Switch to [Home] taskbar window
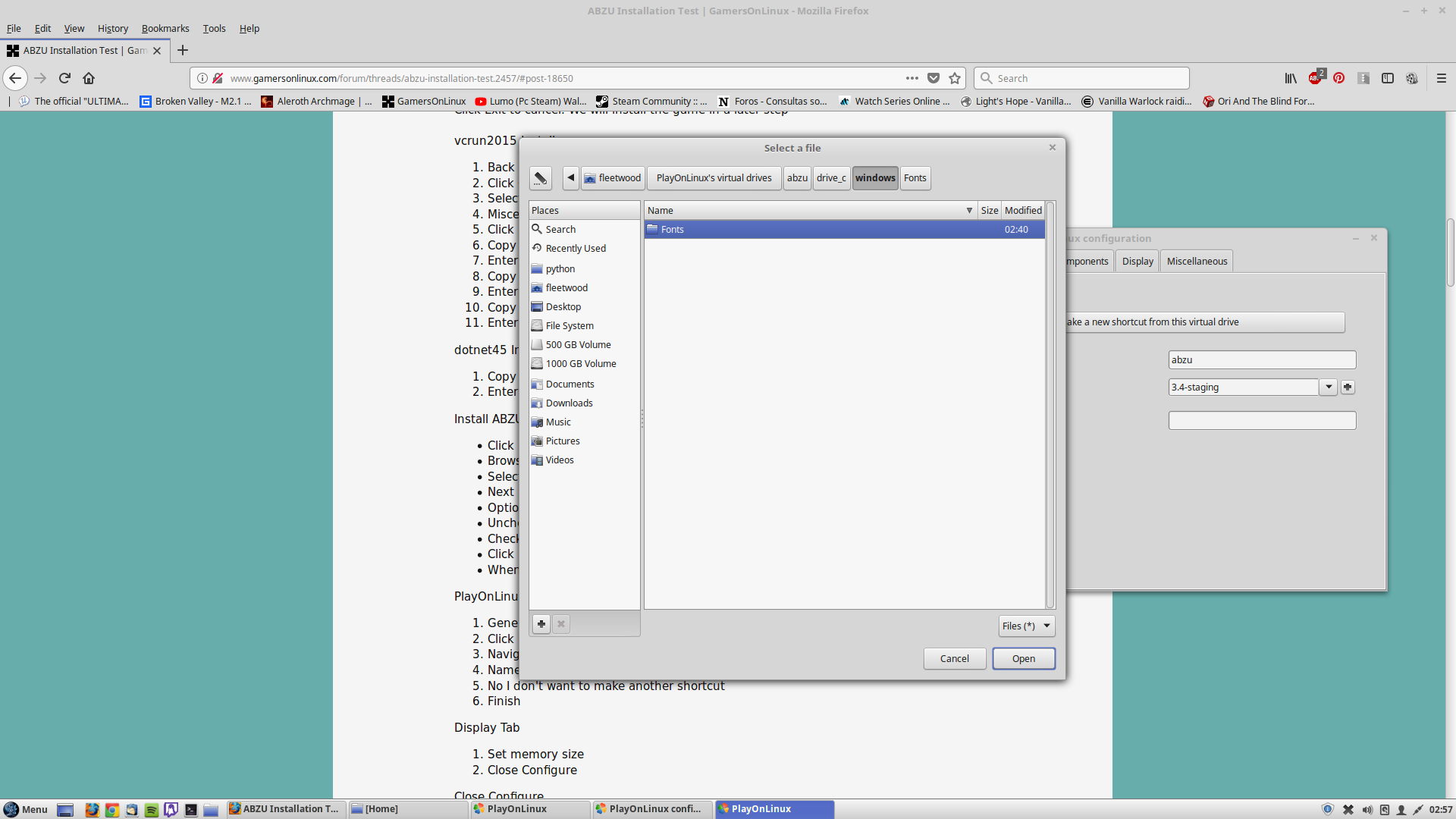1456x819 pixels. [x=408, y=809]
